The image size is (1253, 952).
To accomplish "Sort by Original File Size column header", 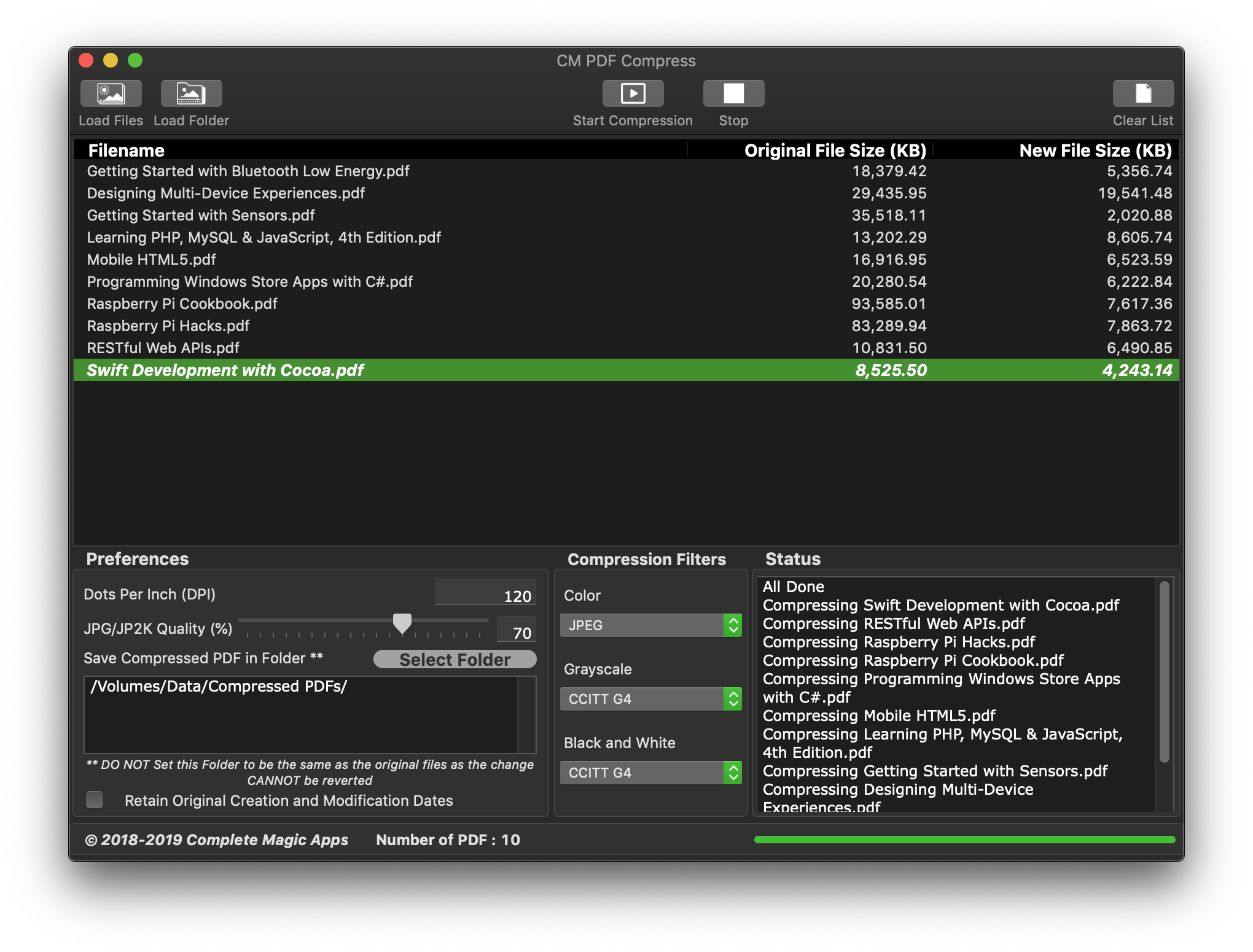I will (835, 150).
